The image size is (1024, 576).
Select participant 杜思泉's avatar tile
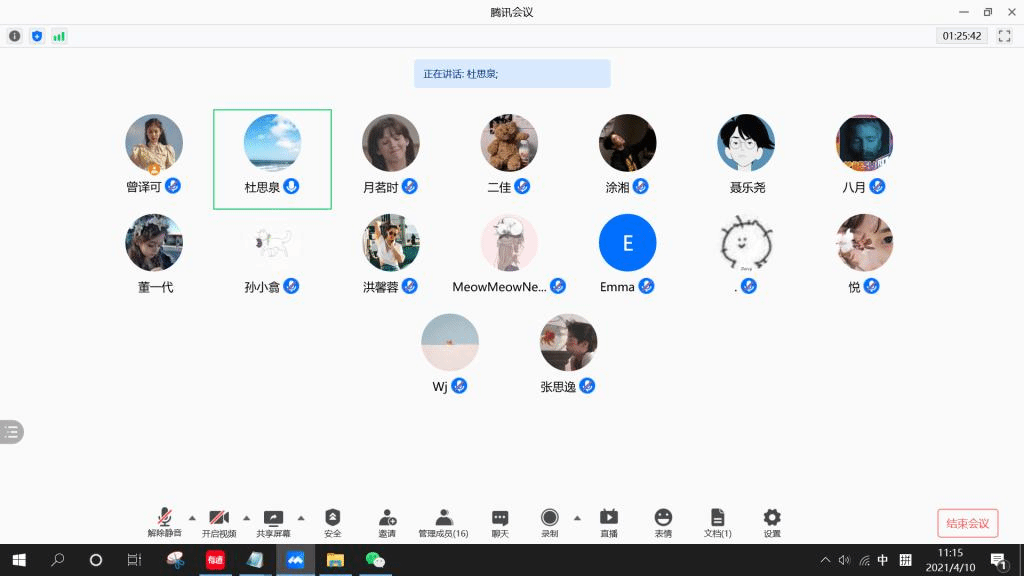tap(272, 143)
